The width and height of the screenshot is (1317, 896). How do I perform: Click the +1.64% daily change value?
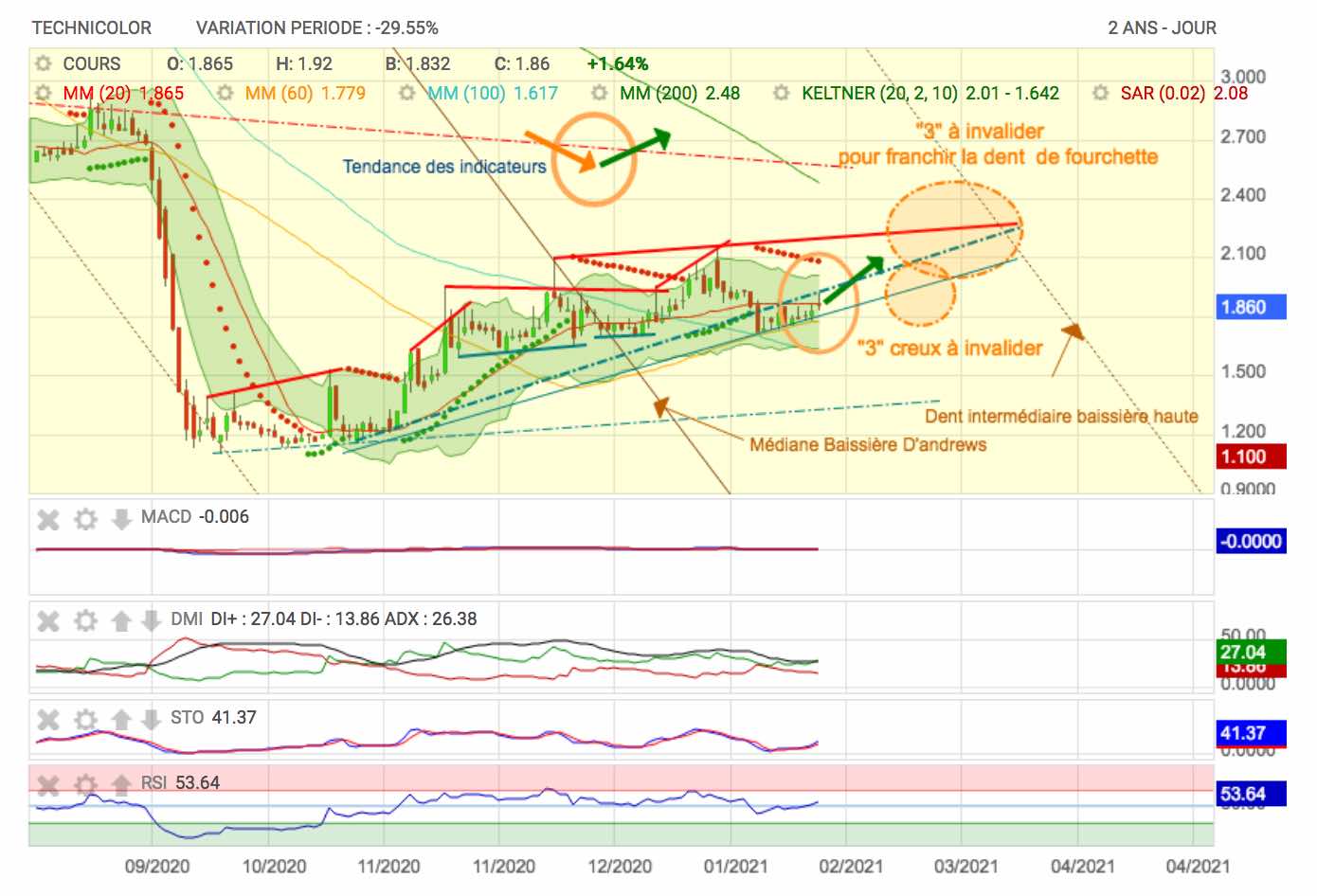pyautogui.click(x=618, y=64)
